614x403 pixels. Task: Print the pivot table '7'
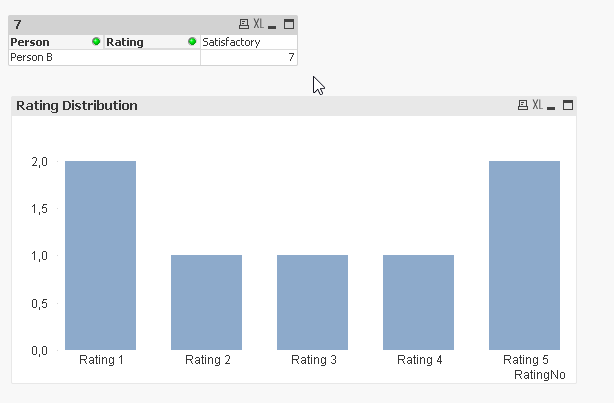(x=243, y=24)
